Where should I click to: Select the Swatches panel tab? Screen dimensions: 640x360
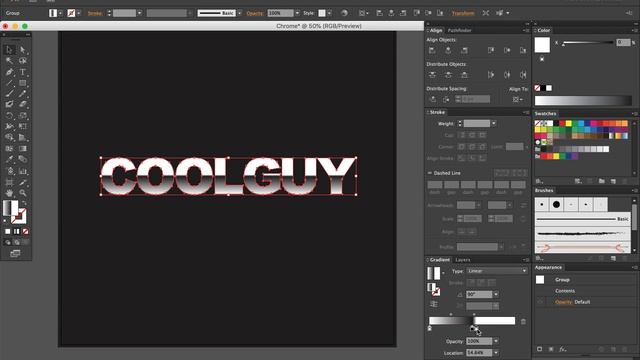click(546, 113)
